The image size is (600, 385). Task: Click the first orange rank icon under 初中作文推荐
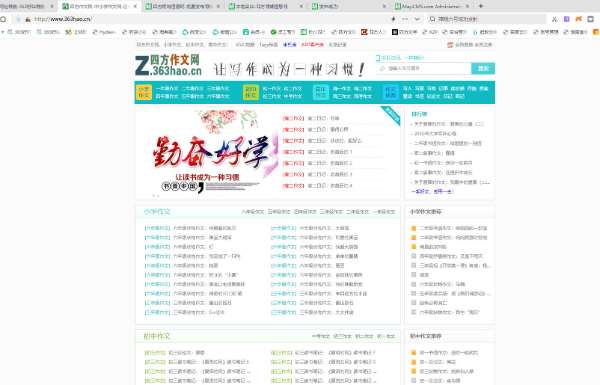[x=414, y=352]
